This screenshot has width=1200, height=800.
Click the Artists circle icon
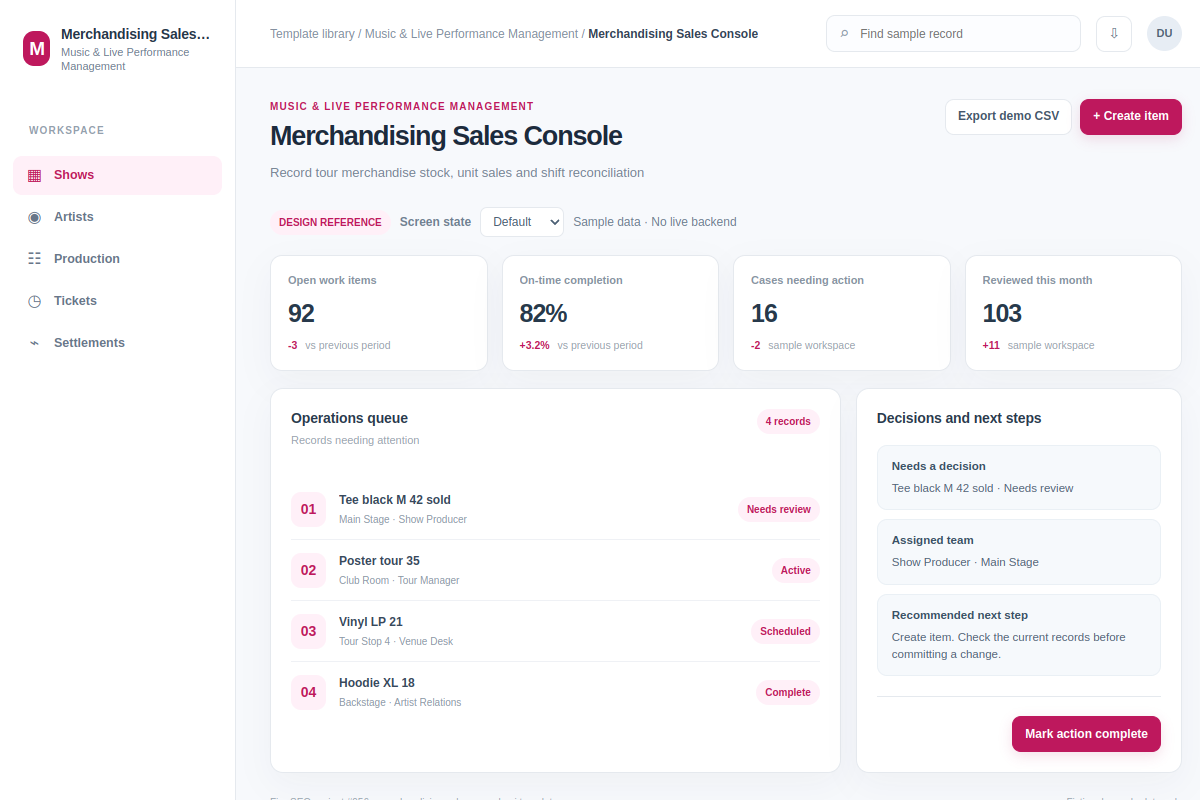(35, 217)
